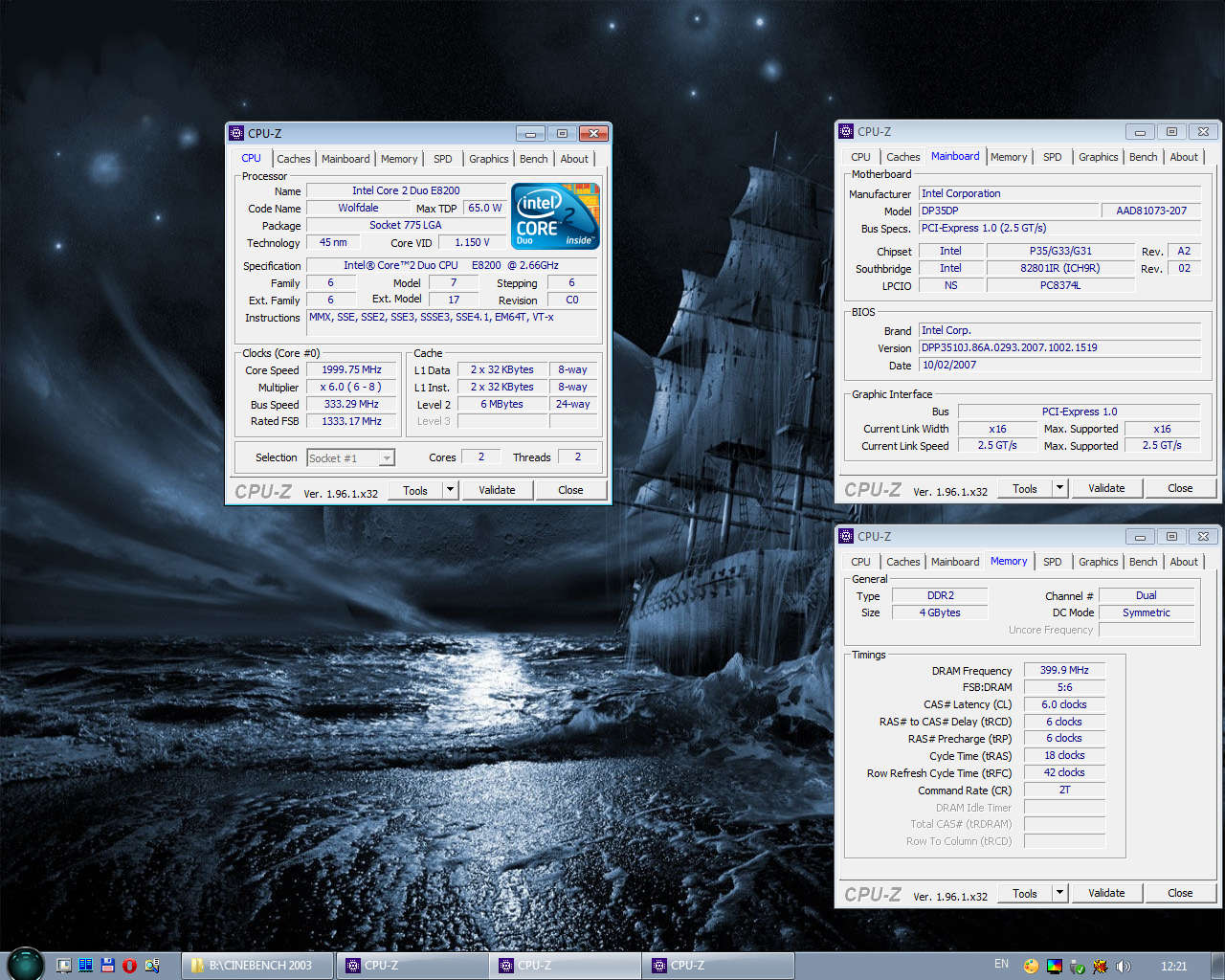
Task: Click the show desktop strip beside the clock
Action: coord(1217,966)
